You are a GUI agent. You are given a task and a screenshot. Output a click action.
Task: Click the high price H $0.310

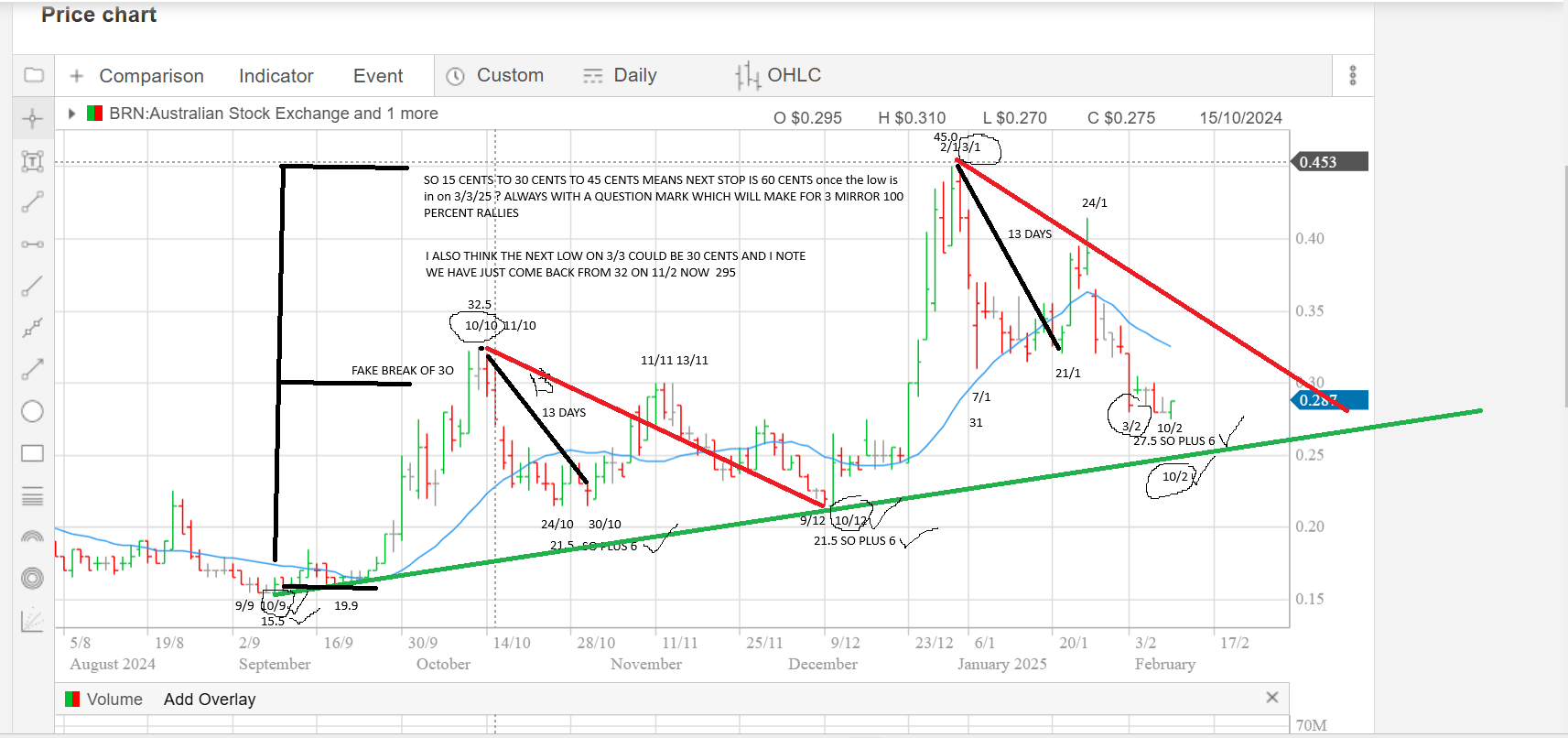tap(912, 118)
